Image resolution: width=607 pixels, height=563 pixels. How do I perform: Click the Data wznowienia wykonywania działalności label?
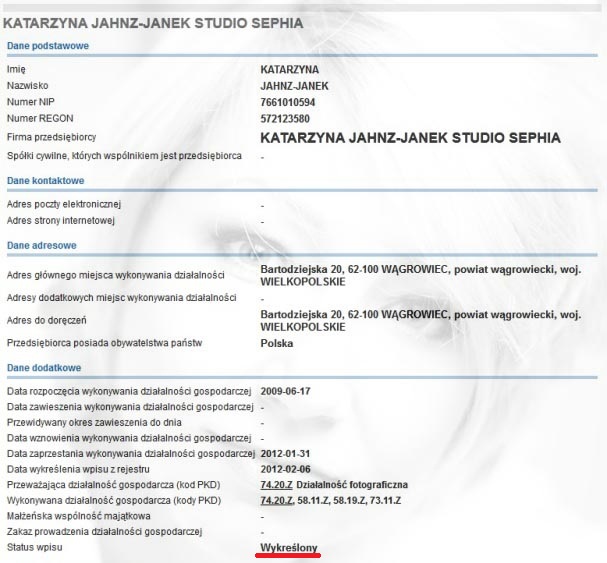point(129,438)
